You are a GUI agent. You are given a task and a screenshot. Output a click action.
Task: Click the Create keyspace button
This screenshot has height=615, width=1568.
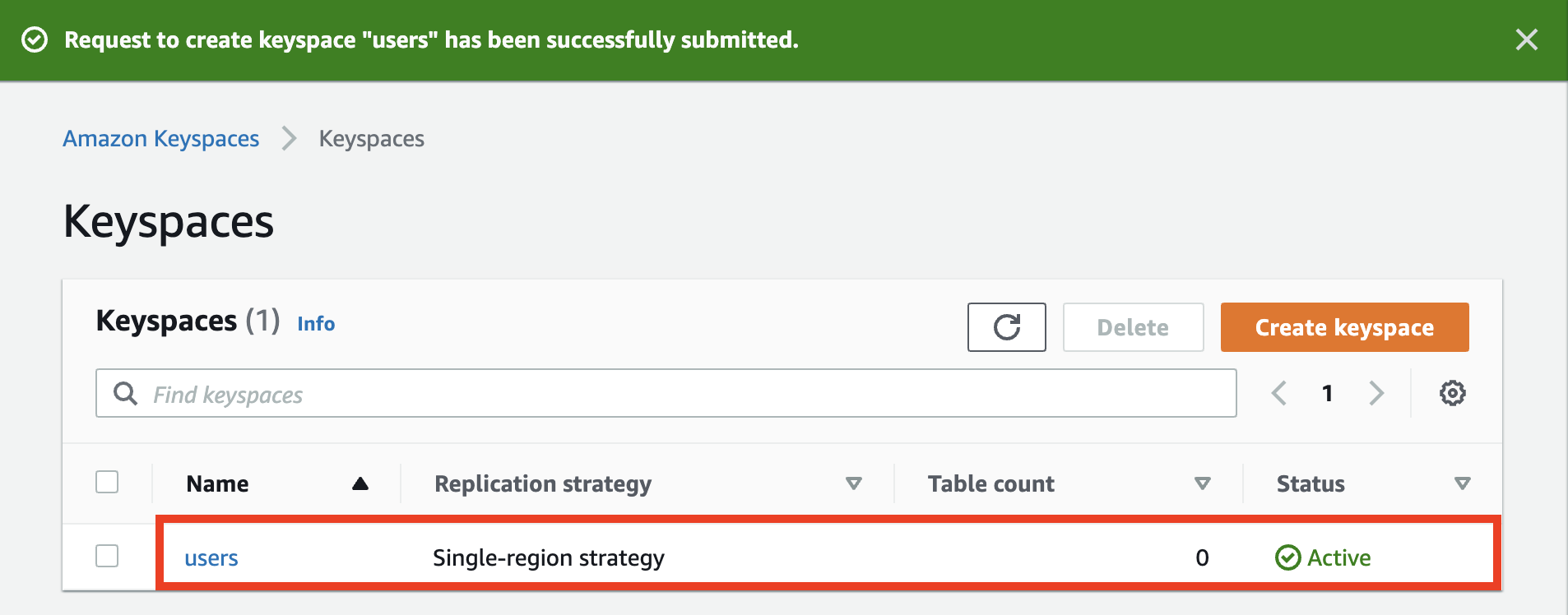(x=1344, y=327)
